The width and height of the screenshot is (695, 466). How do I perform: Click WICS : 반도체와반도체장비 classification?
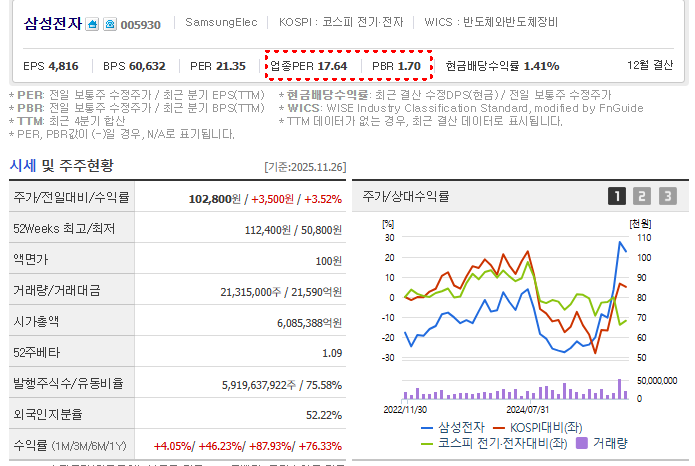[491, 22]
